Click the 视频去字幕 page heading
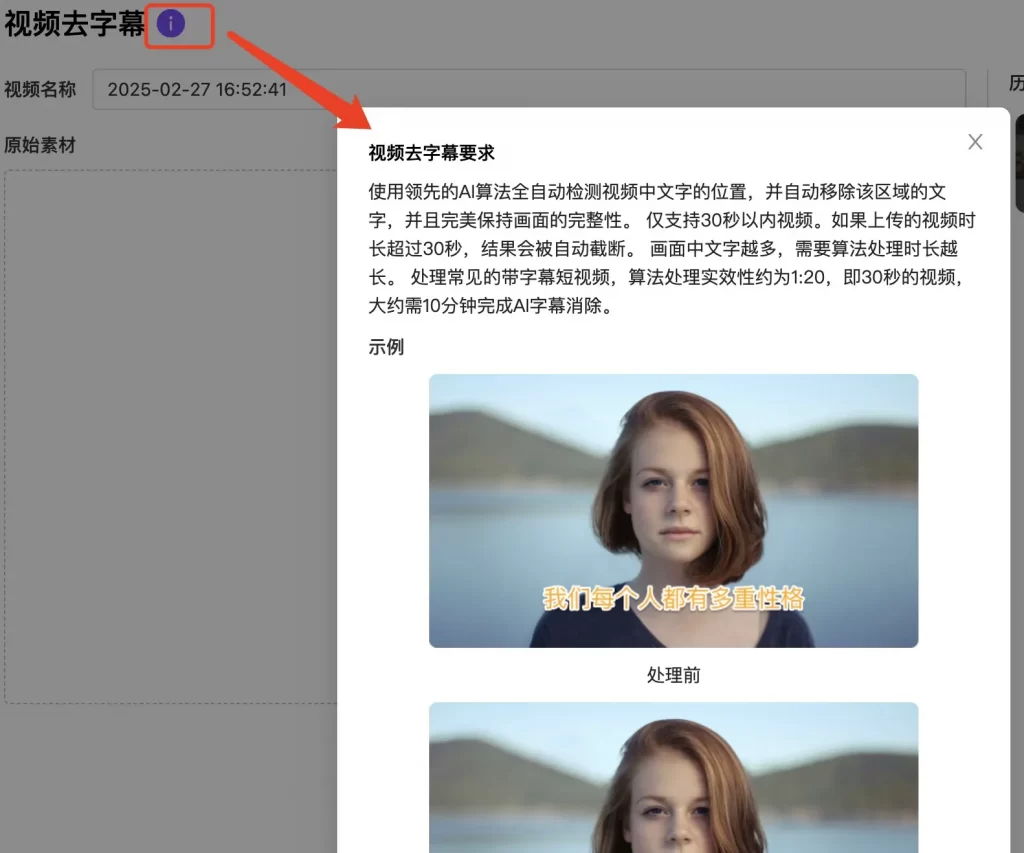Image resolution: width=1024 pixels, height=853 pixels. tap(74, 24)
